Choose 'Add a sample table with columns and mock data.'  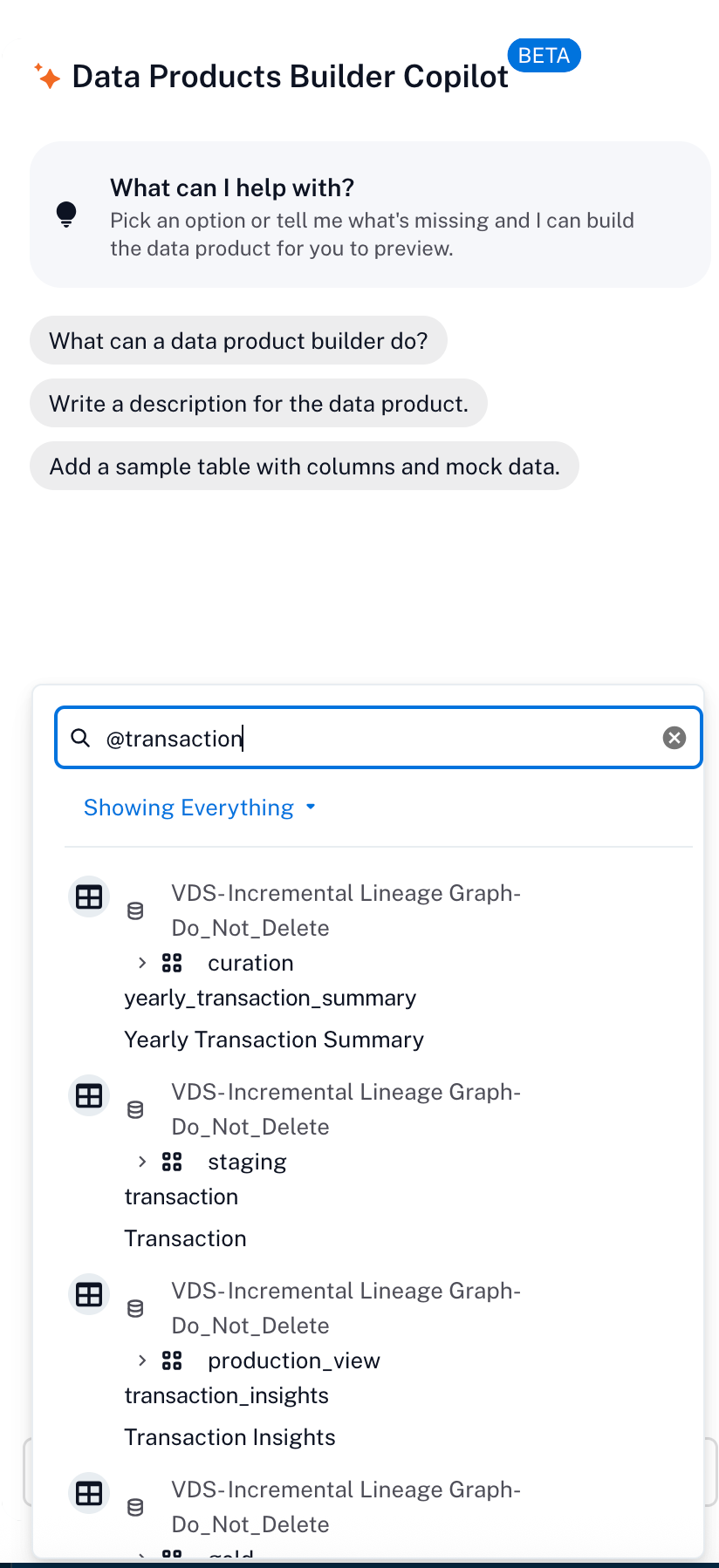[x=305, y=466]
